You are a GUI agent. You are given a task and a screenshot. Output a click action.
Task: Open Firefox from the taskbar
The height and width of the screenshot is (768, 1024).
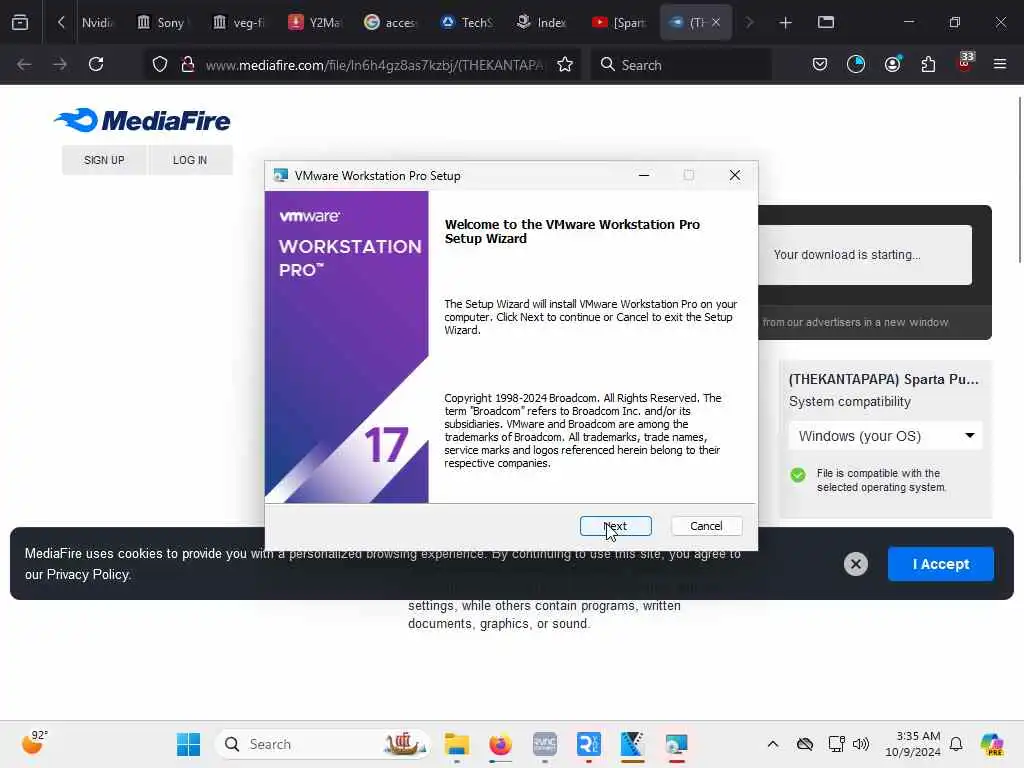(x=500, y=744)
